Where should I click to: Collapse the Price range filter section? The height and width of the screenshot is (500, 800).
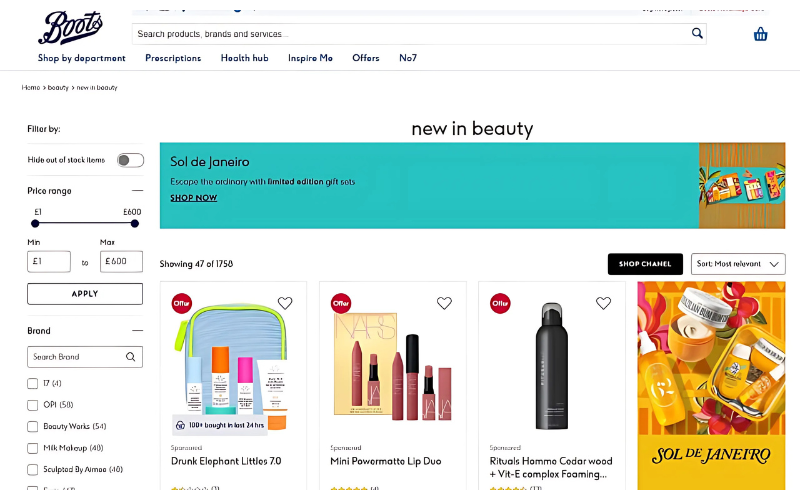[137, 190]
